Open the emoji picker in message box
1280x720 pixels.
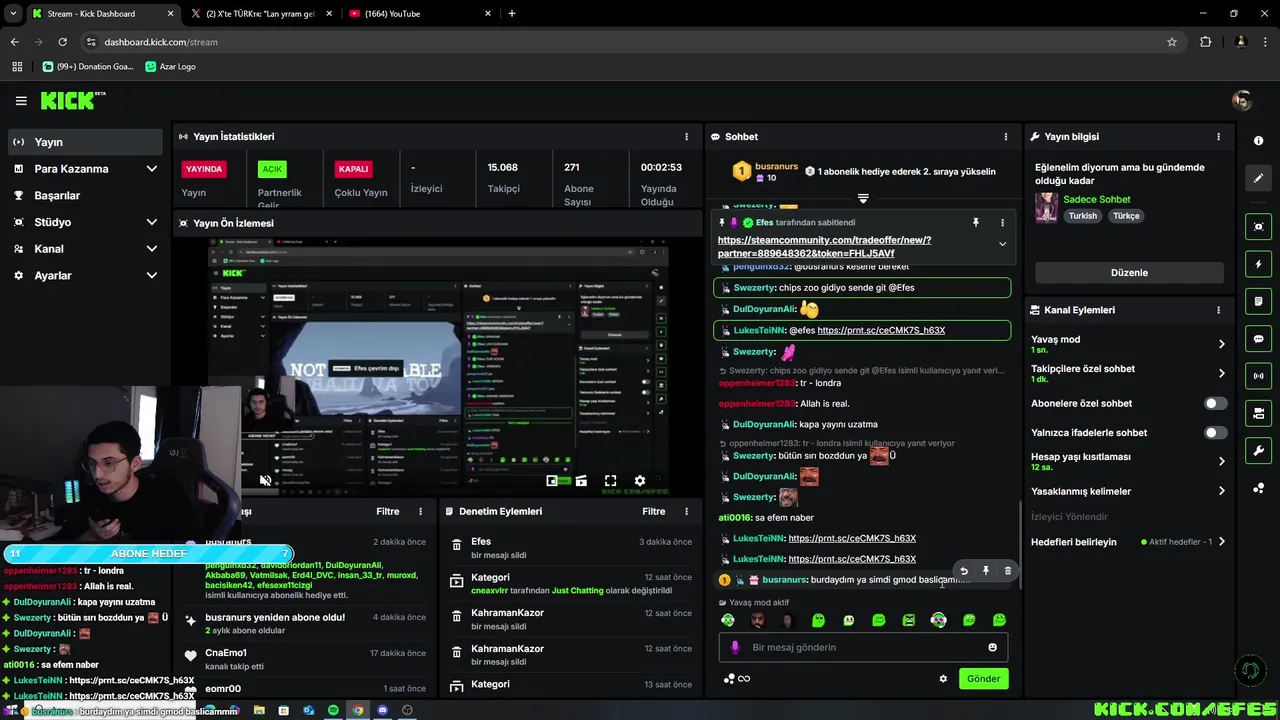point(992,647)
